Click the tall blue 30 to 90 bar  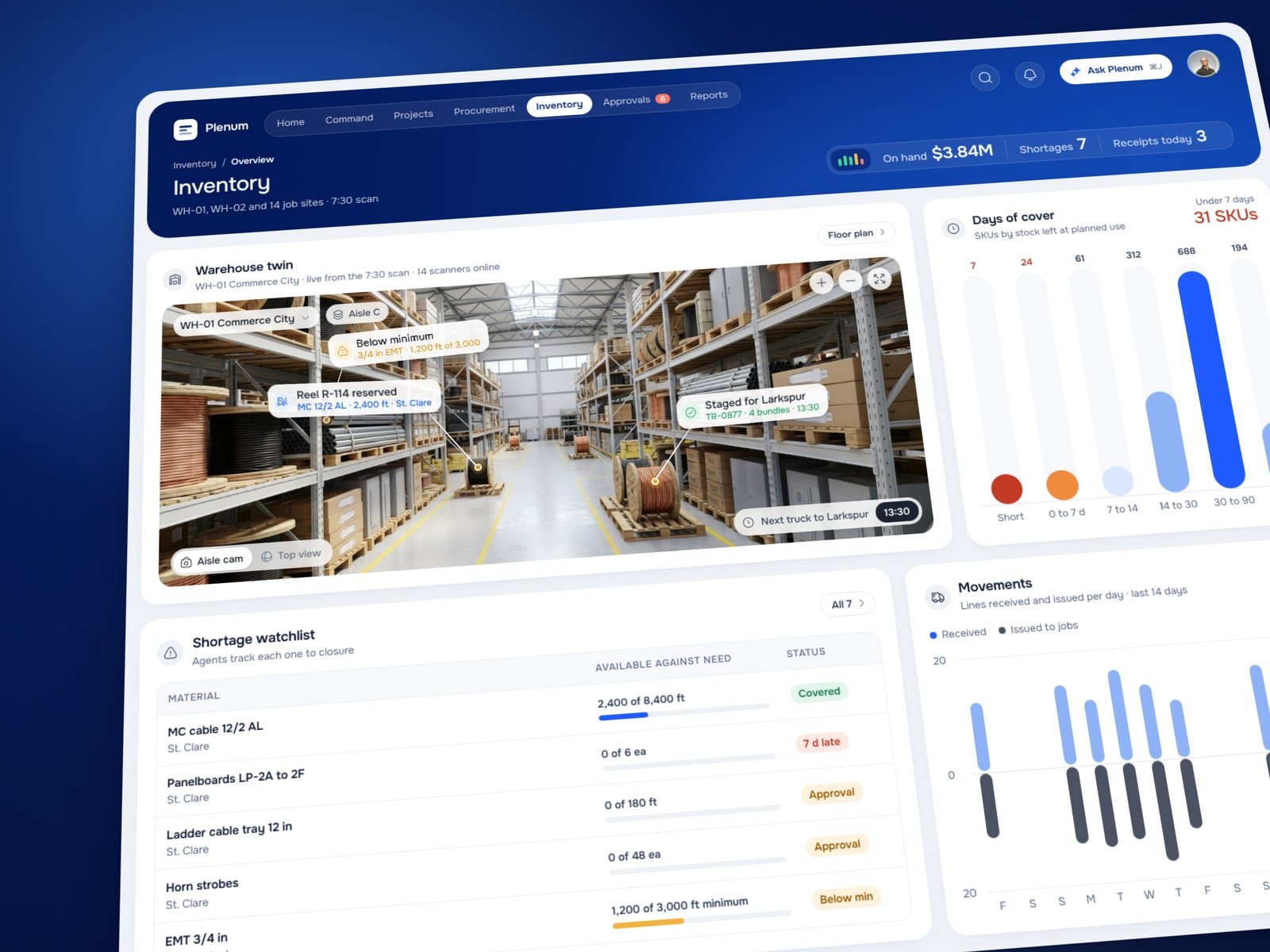point(1210,379)
